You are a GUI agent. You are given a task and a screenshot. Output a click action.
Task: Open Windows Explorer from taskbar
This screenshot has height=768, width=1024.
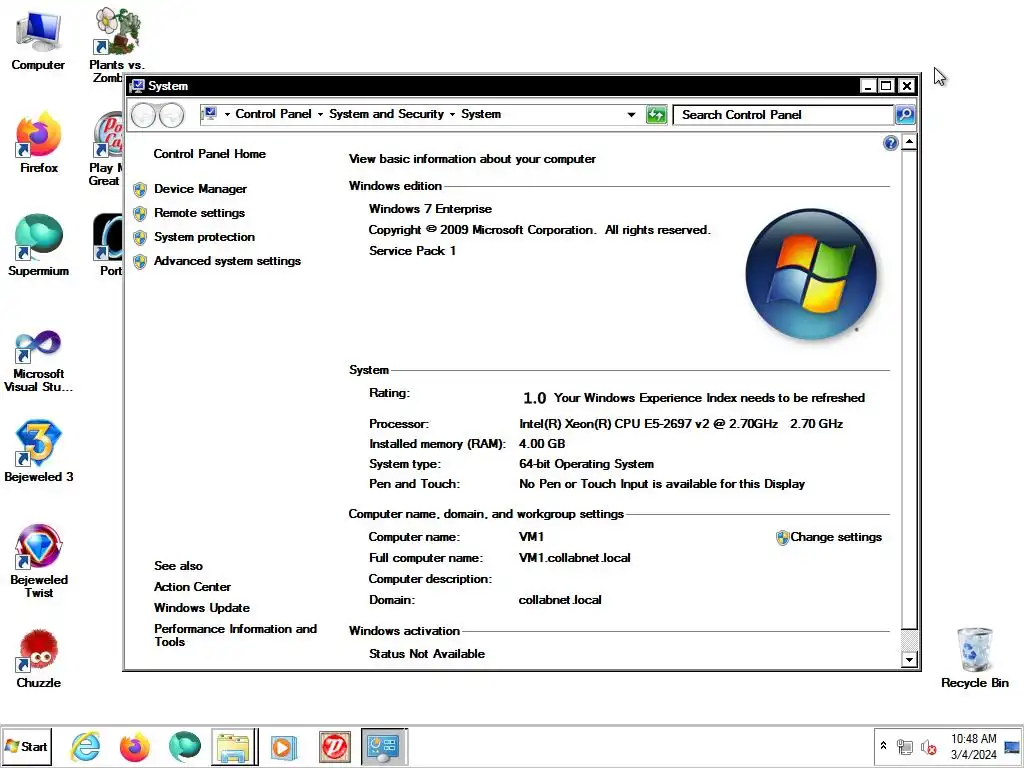(x=234, y=746)
